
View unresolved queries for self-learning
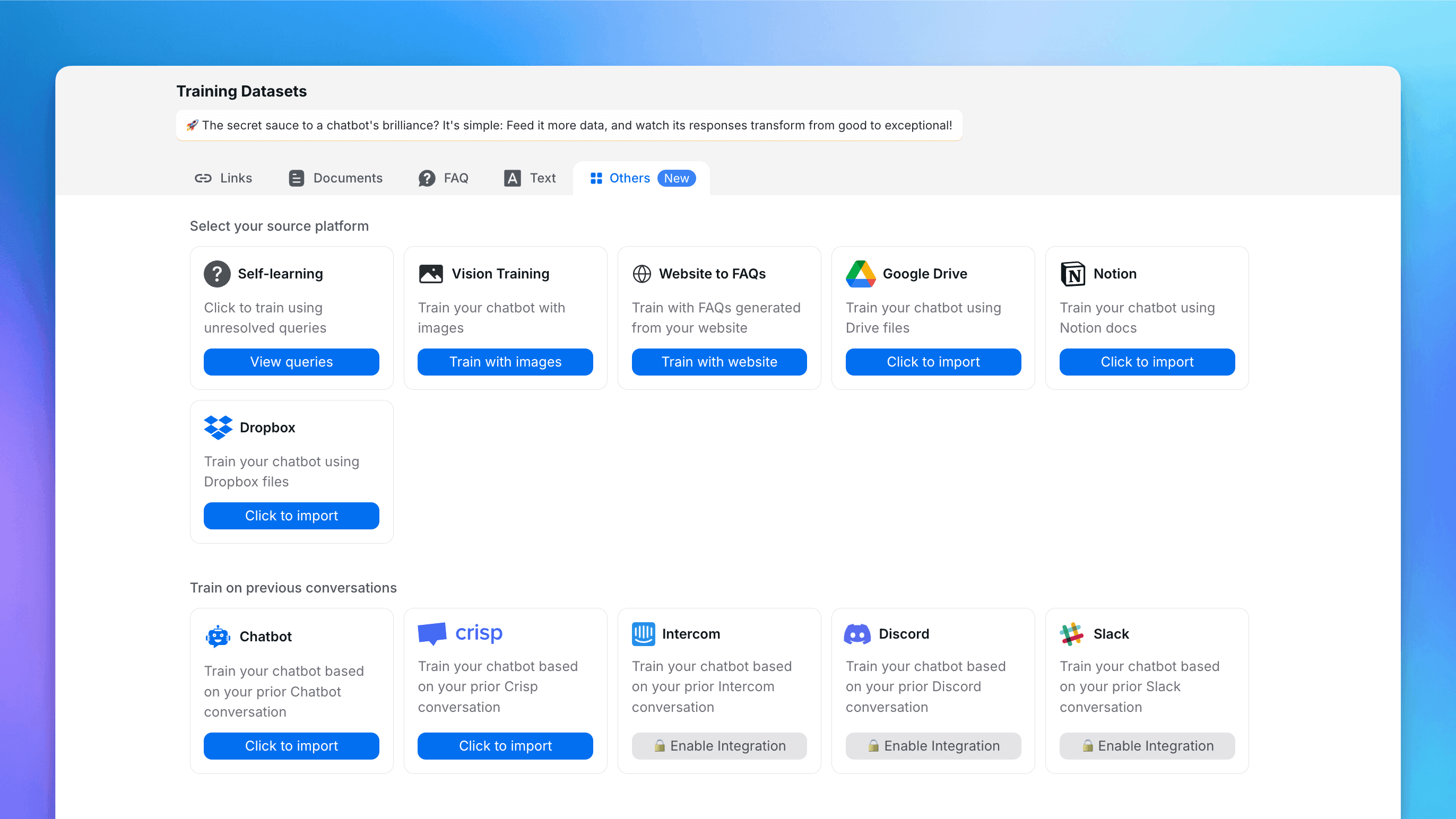click(x=291, y=362)
